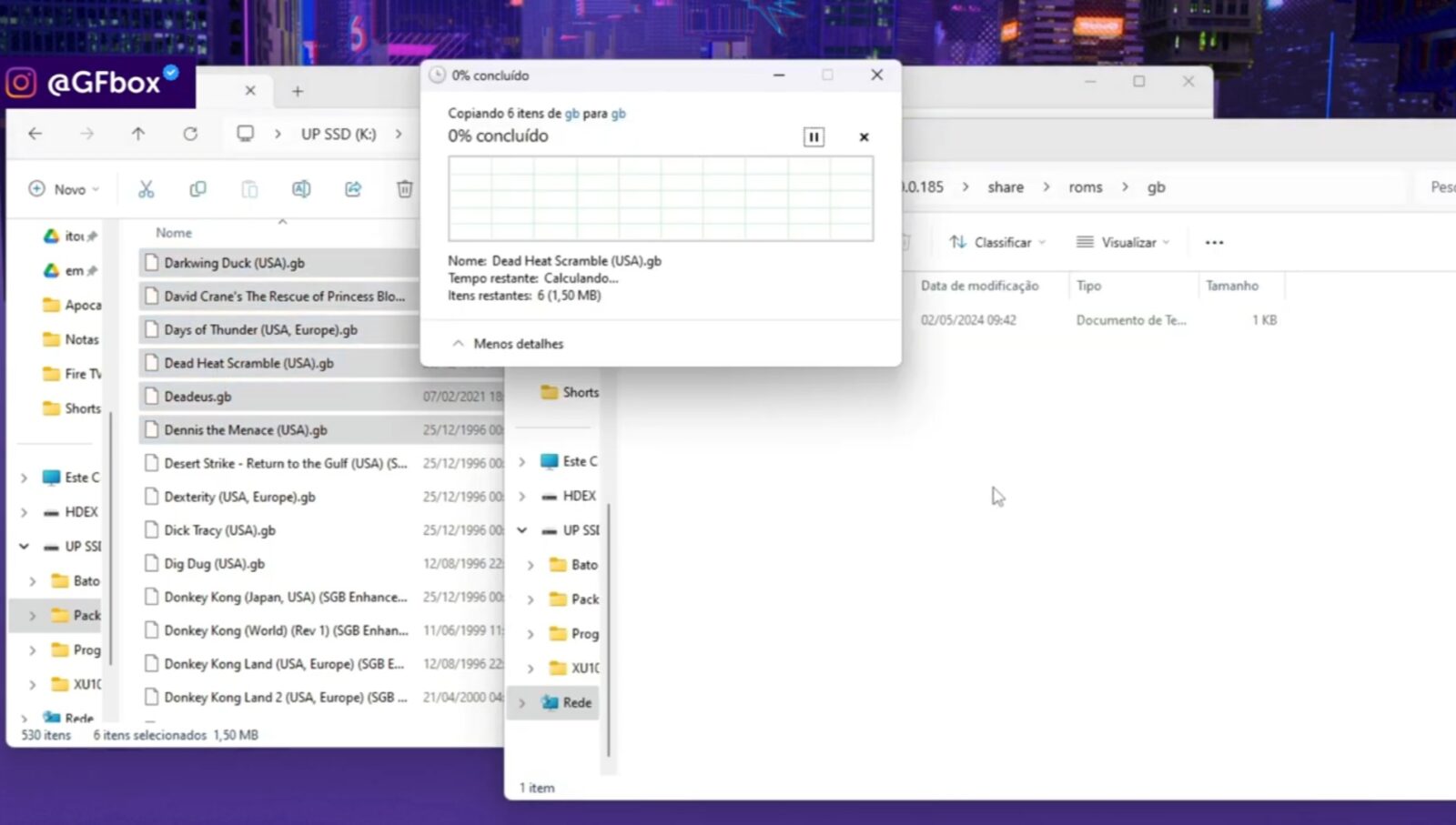Open the Novo dropdown menu
The height and width of the screenshot is (825, 1456).
64,189
